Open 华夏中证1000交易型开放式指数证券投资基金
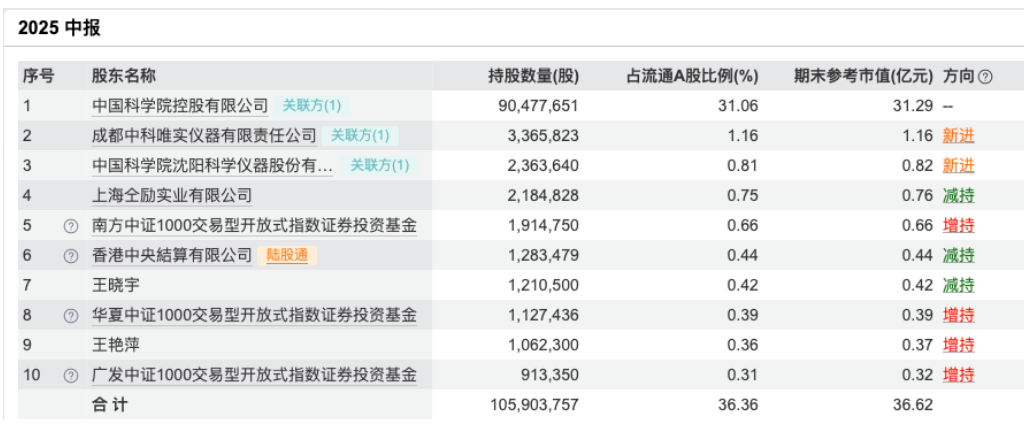This screenshot has height=424, width=1031. tap(254, 316)
